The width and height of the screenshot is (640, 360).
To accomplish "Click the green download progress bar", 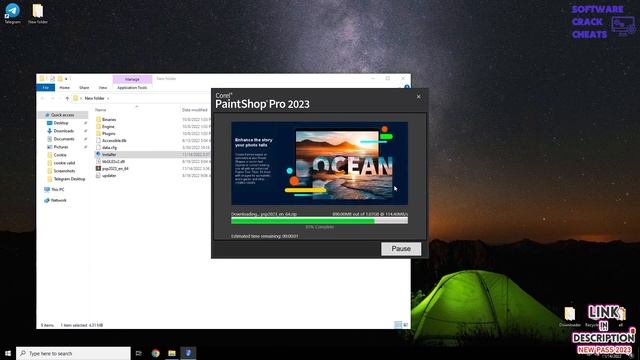I will tap(319, 220).
